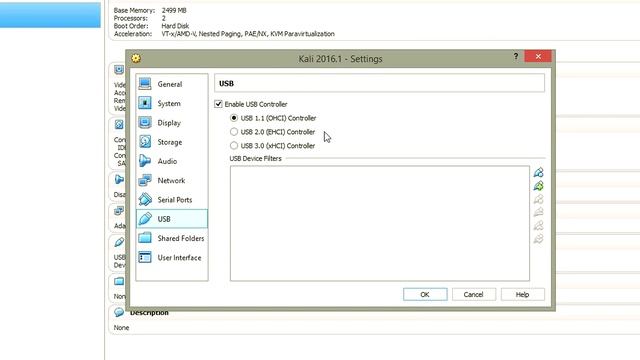Select USB 1.1 (OHCI) Controller option
Image resolution: width=640 pixels, height=360 pixels.
pos(233,118)
